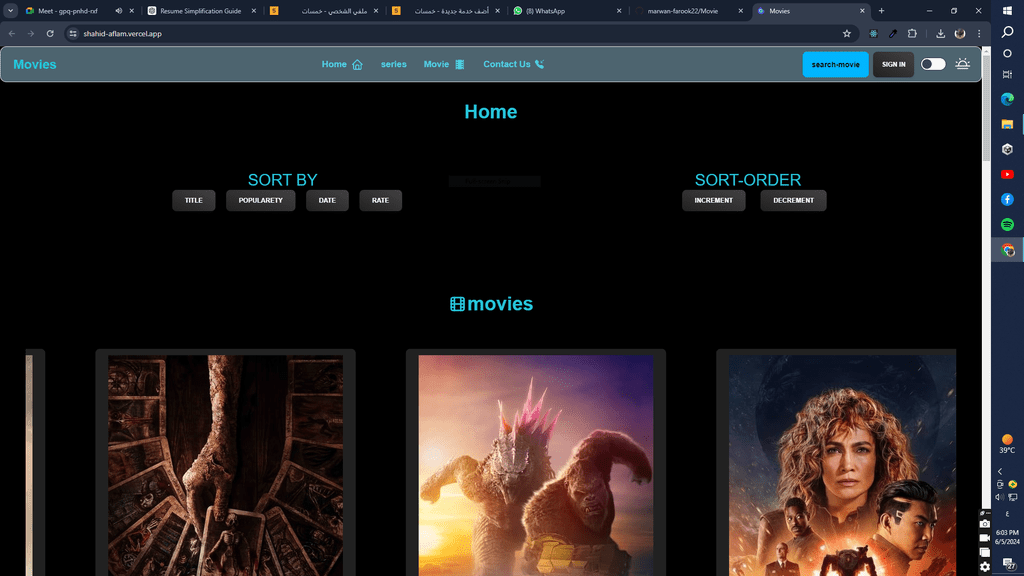1024x576 pixels.
Task: Click the sunrise theme icon in navbar
Action: pyautogui.click(x=963, y=64)
